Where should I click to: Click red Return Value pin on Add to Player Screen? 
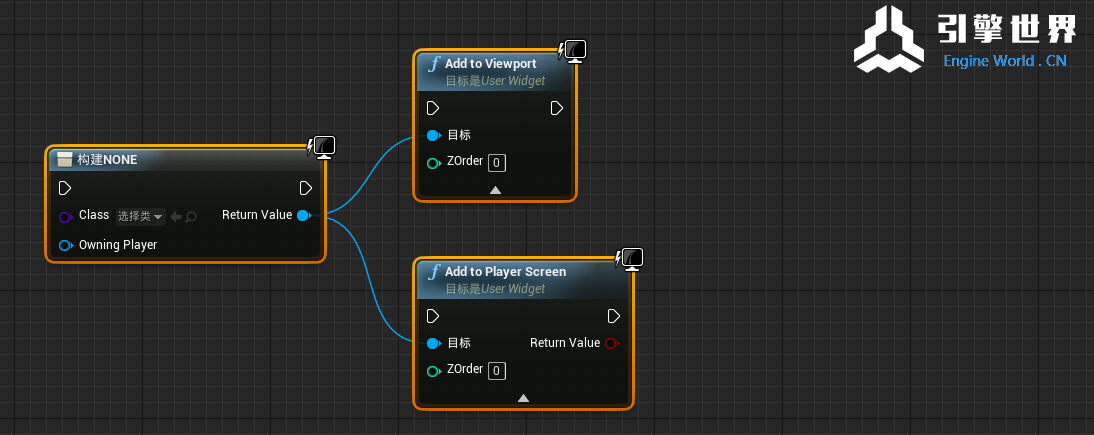(612, 343)
